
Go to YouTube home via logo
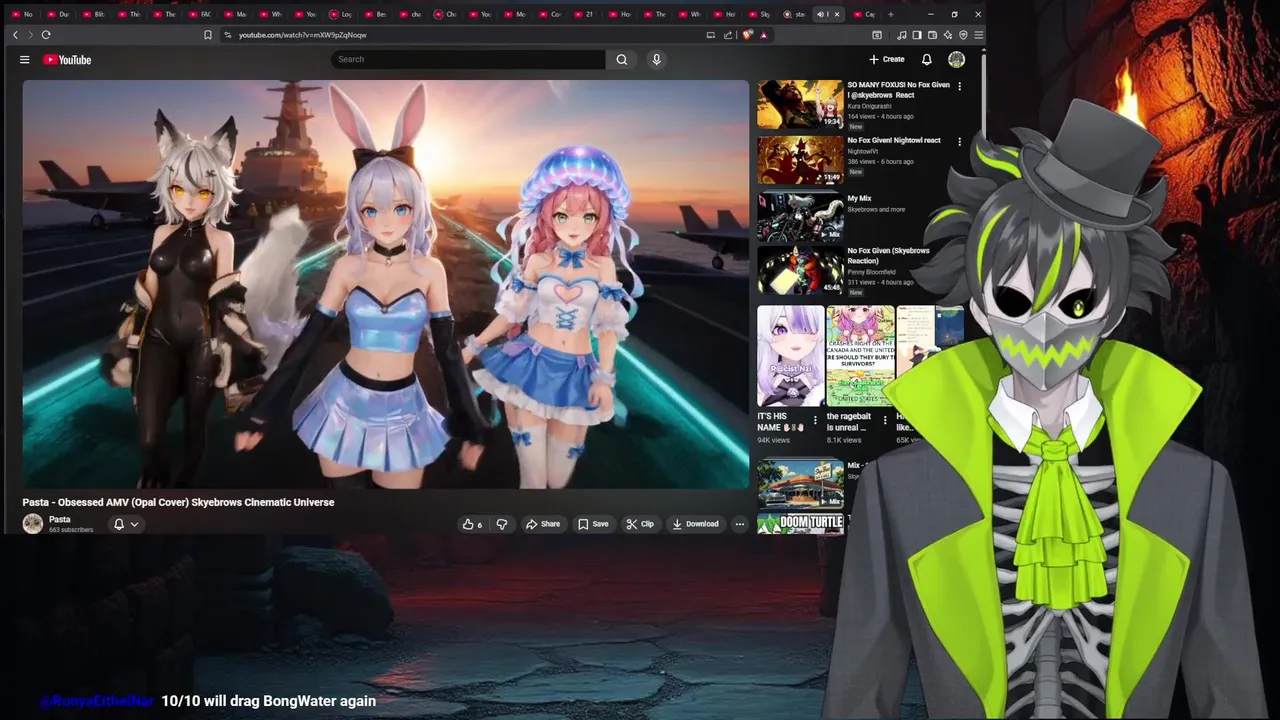click(67, 60)
